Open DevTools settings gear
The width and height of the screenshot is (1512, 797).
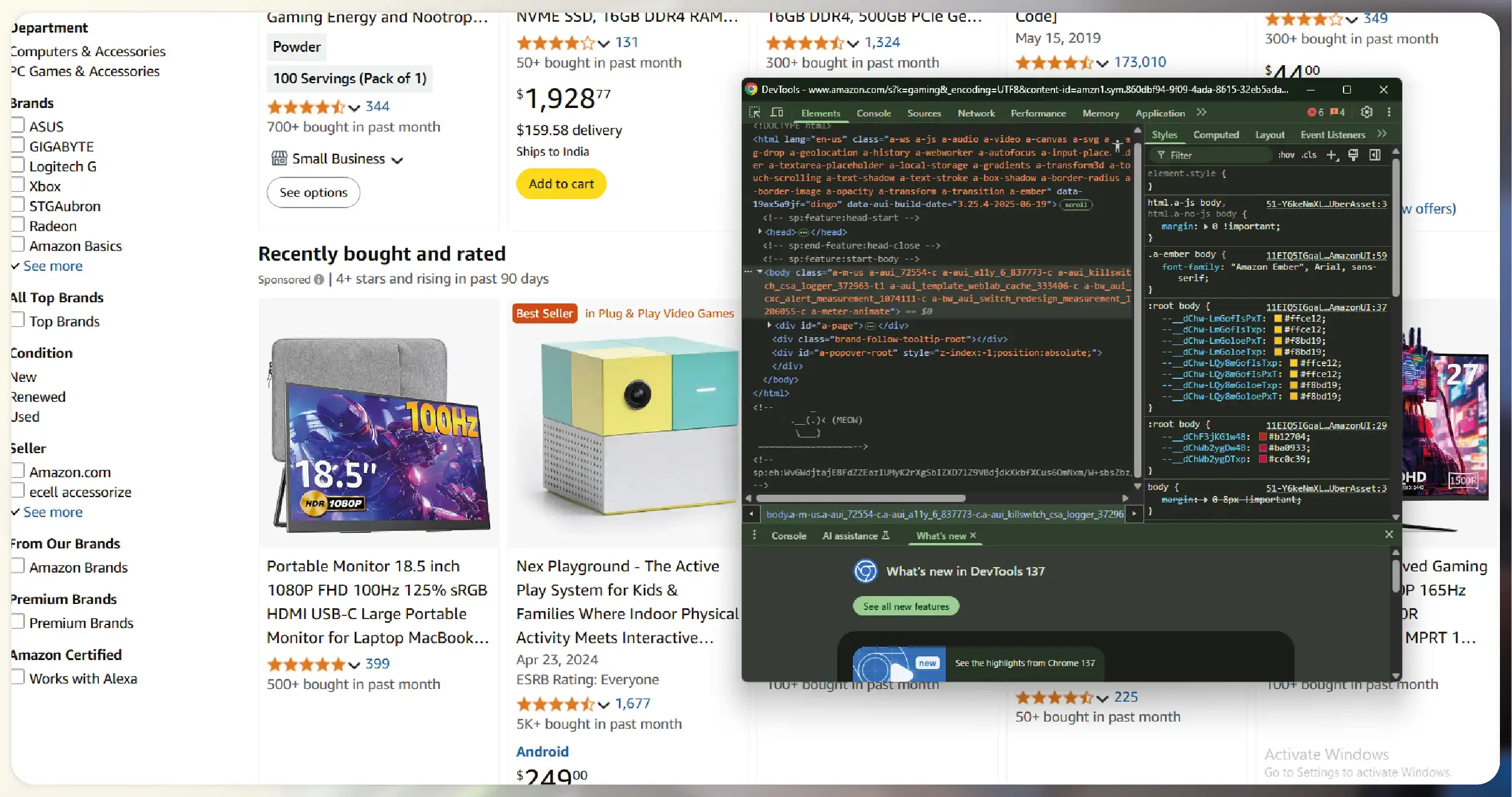click(1367, 112)
